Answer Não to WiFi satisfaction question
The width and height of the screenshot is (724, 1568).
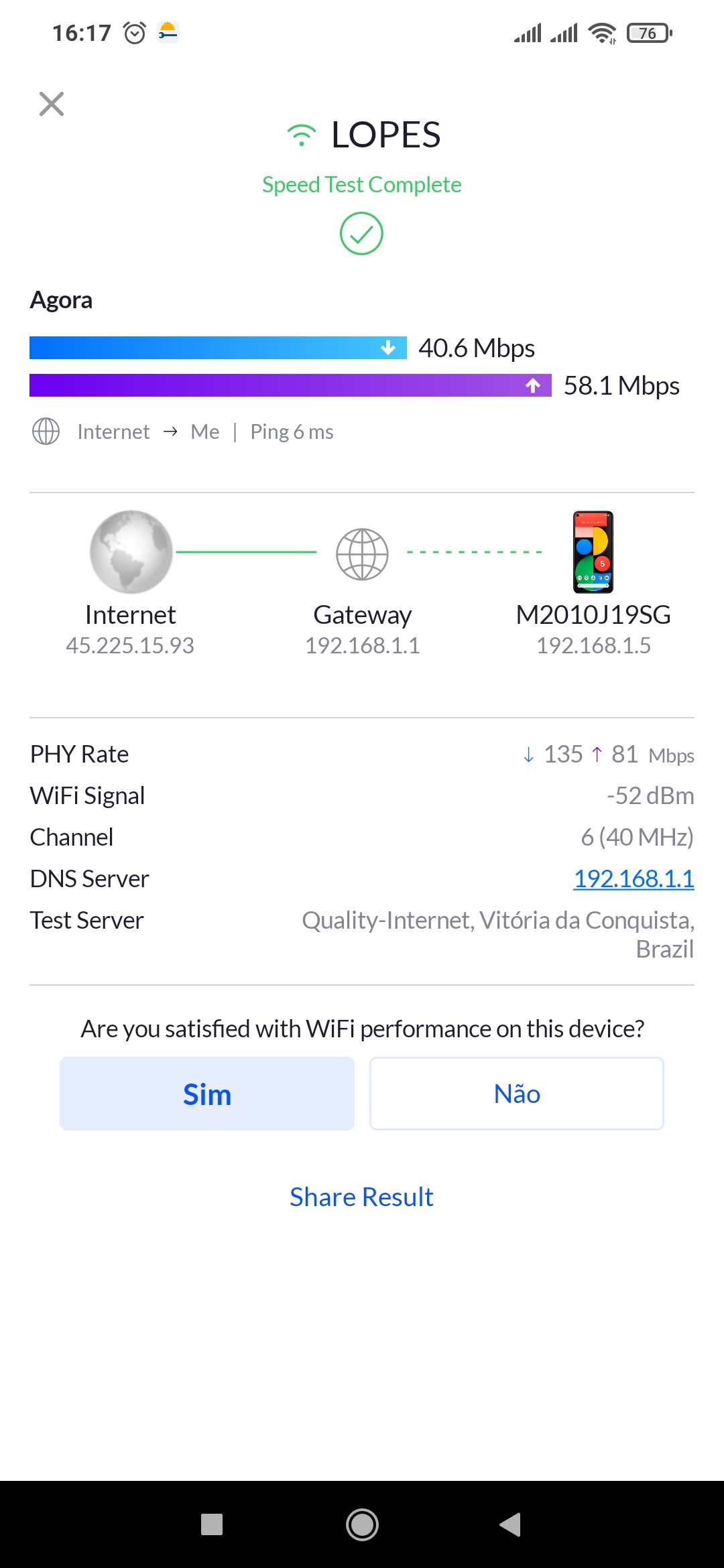517,1094
